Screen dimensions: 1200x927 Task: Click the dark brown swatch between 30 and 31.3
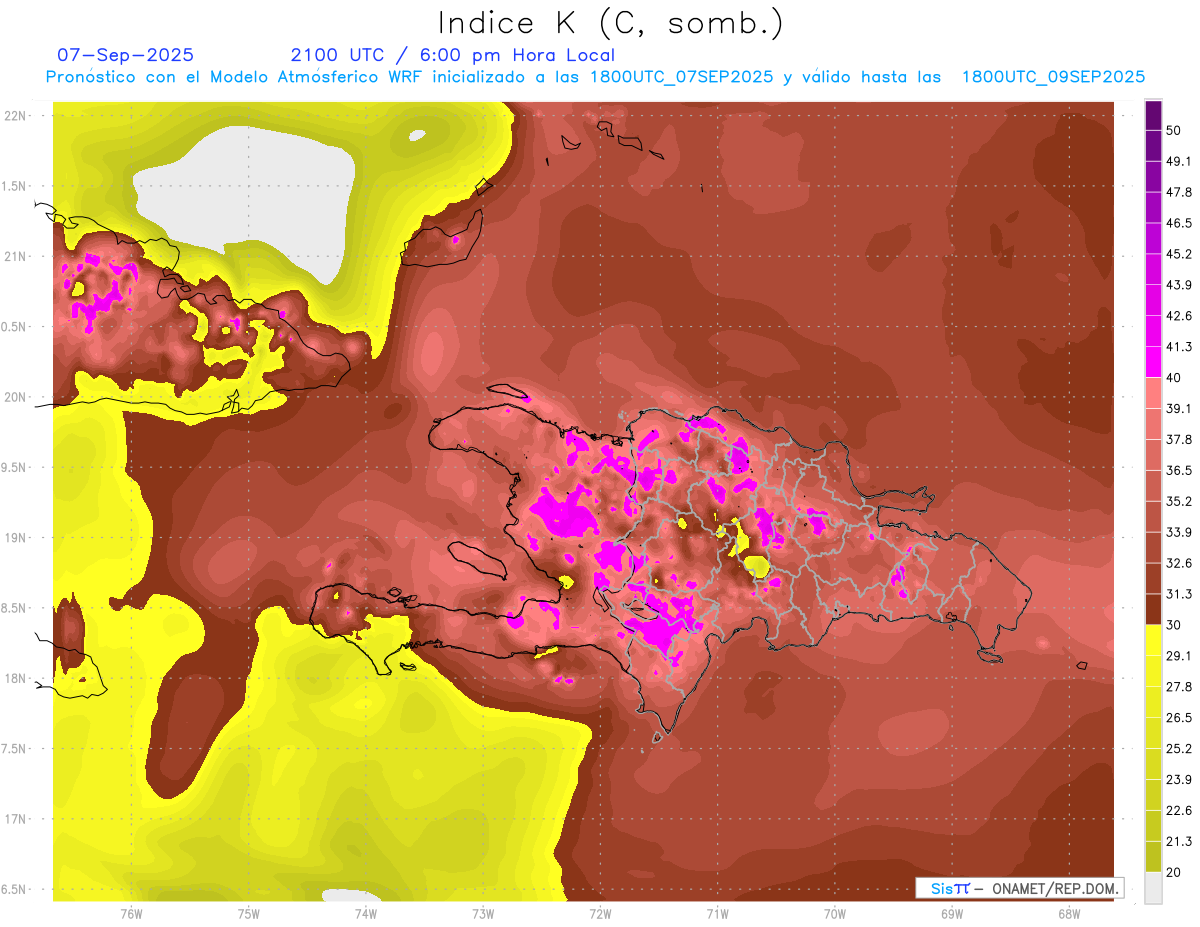pos(1153,609)
